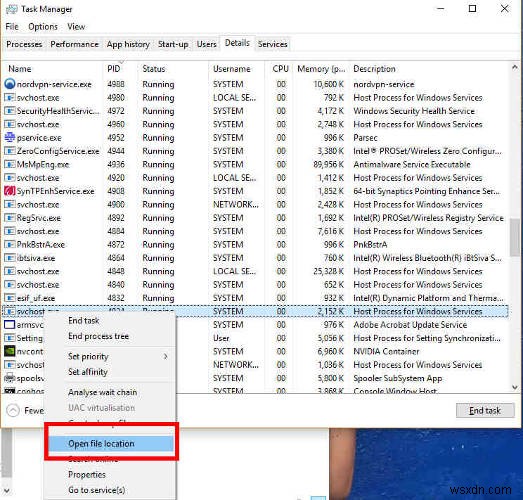The image size is (523, 500).
Task: Click the Task Manager title bar icon
Action: 11,9
